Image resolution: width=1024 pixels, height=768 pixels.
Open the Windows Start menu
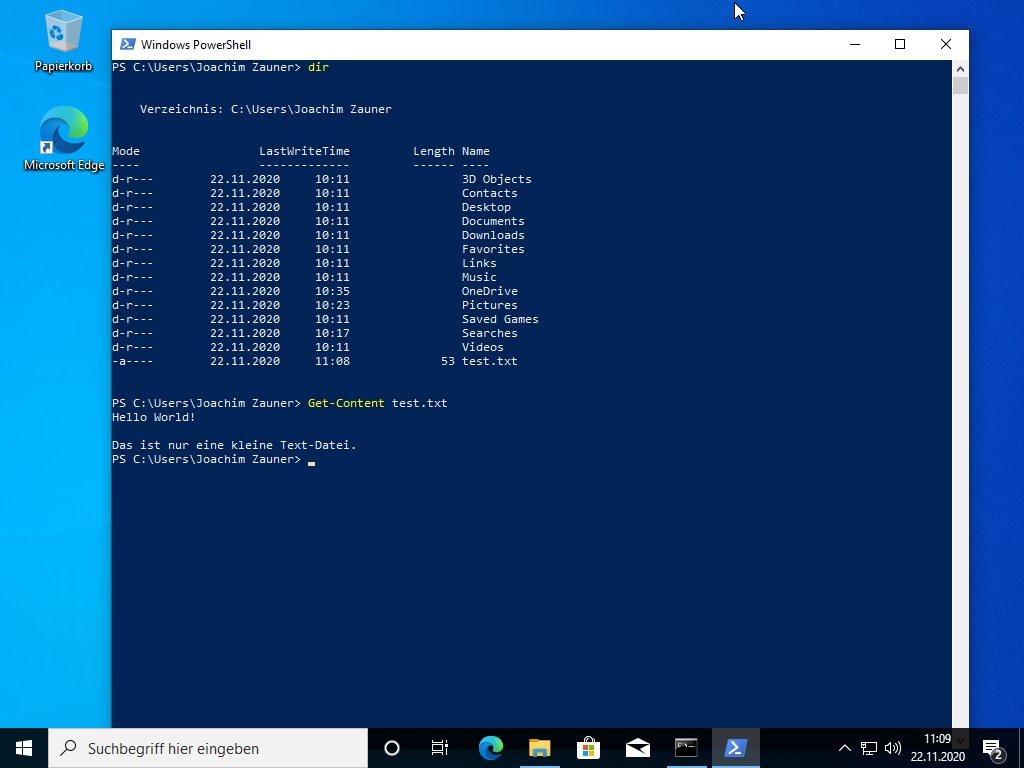point(24,748)
